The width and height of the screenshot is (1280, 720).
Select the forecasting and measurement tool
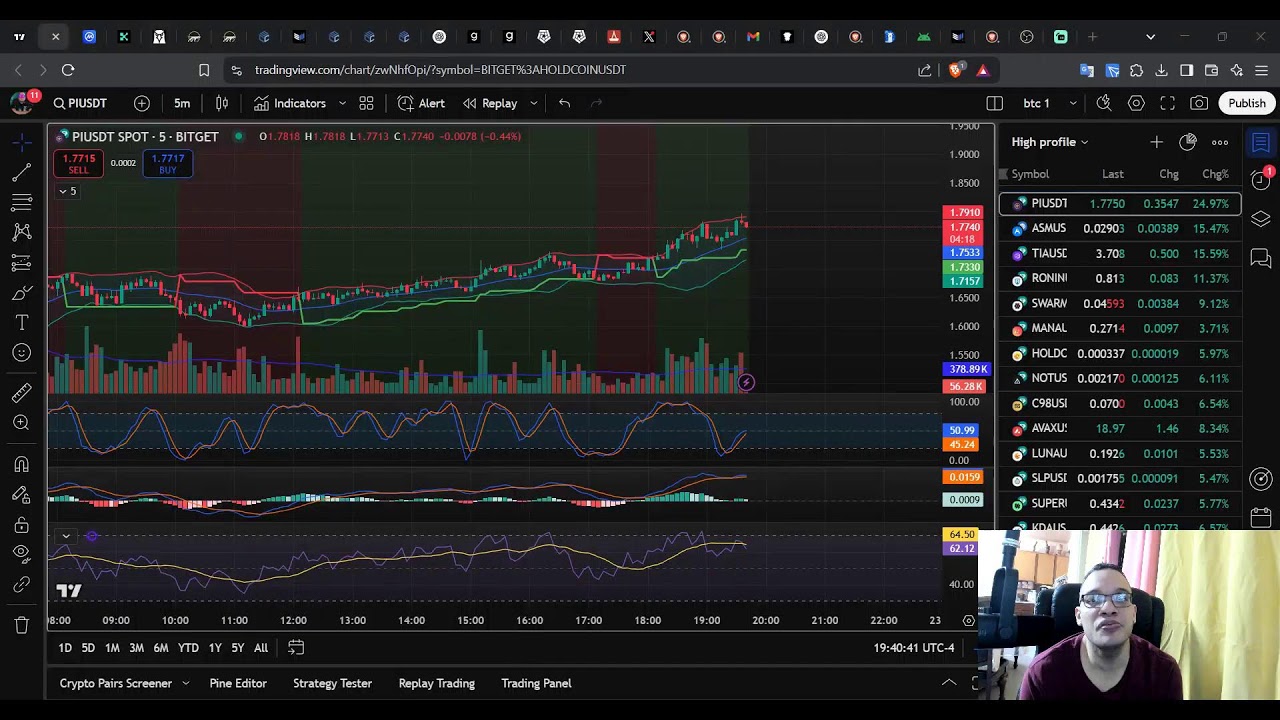point(22,262)
